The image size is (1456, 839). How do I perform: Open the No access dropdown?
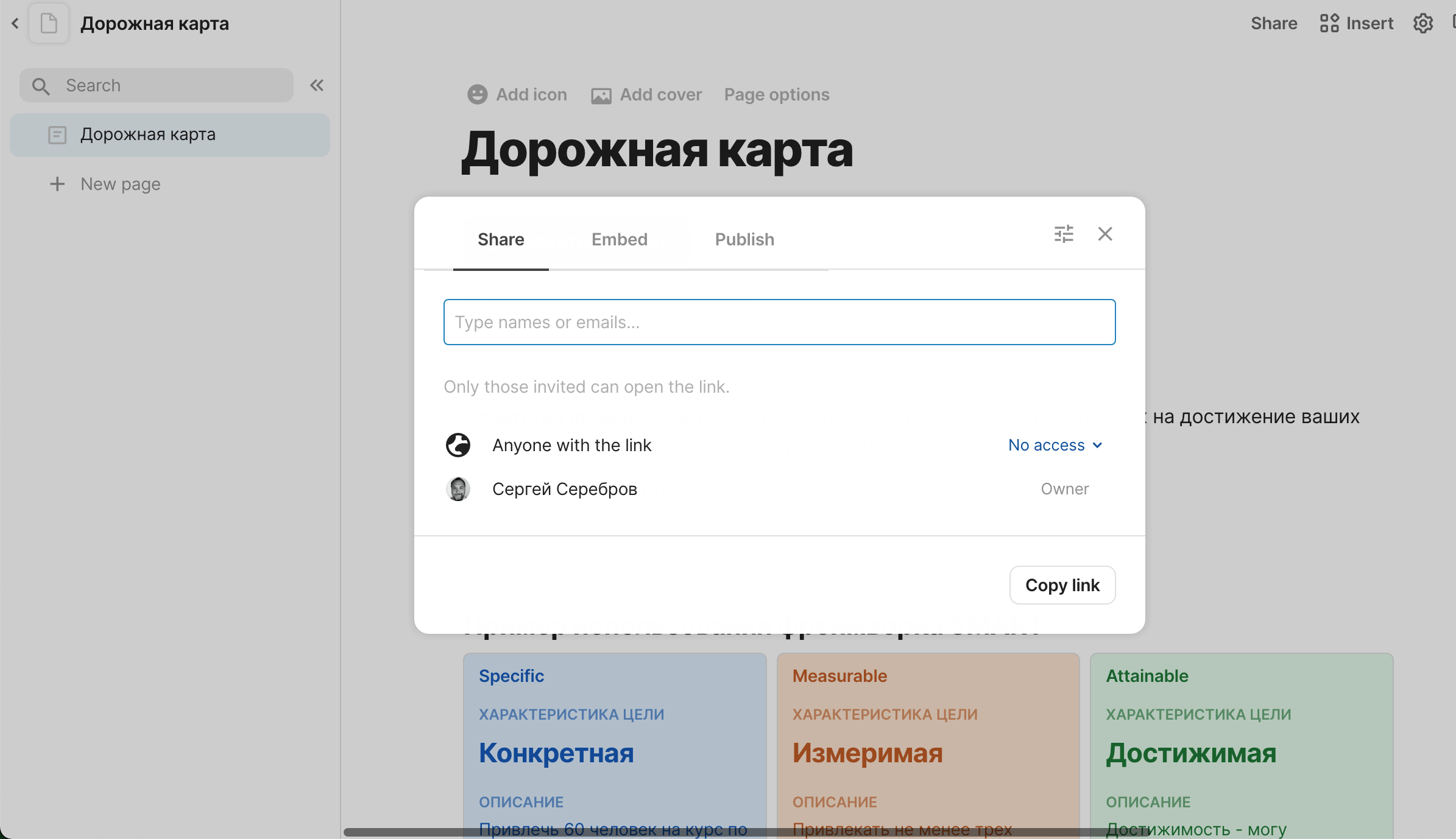click(1055, 445)
